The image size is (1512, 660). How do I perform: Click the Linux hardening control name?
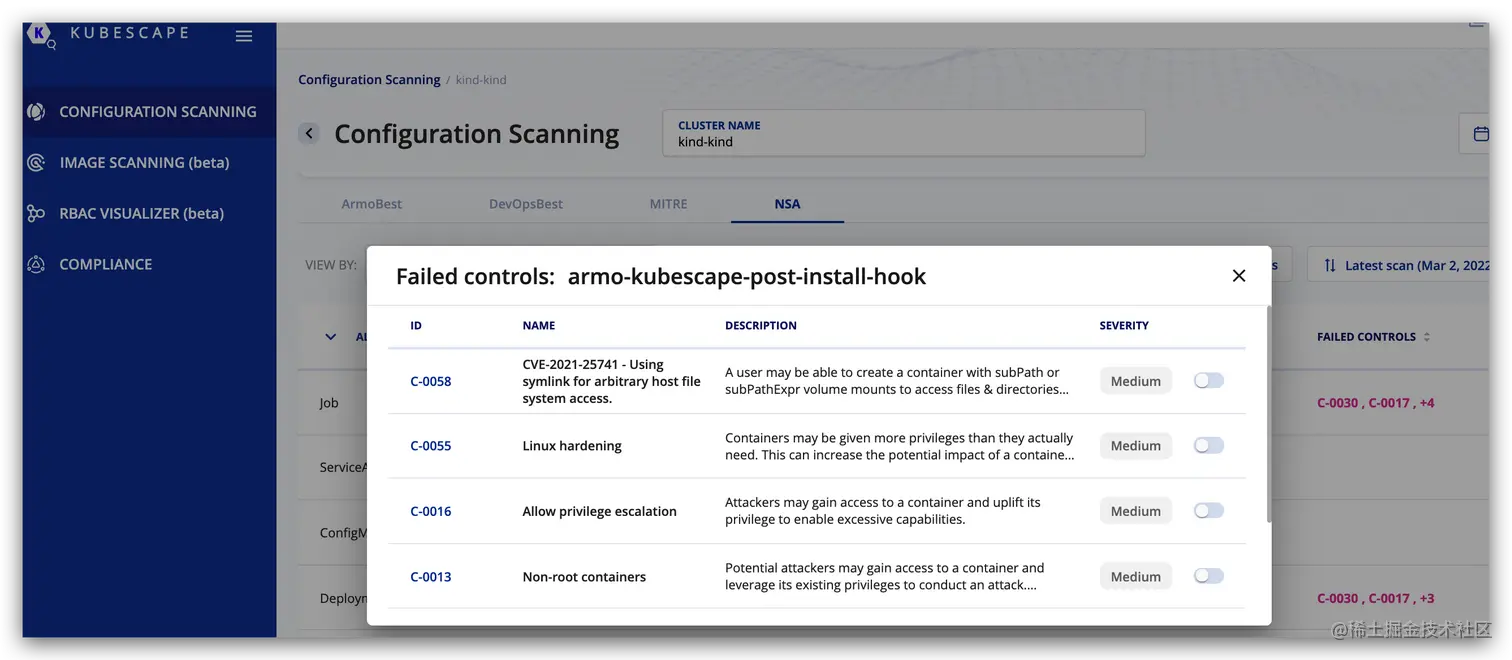click(572, 446)
